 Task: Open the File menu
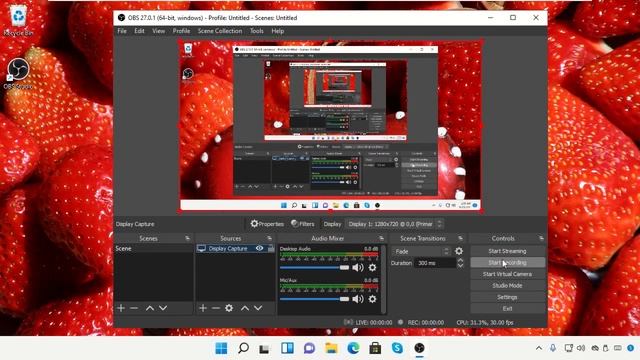tap(122, 31)
